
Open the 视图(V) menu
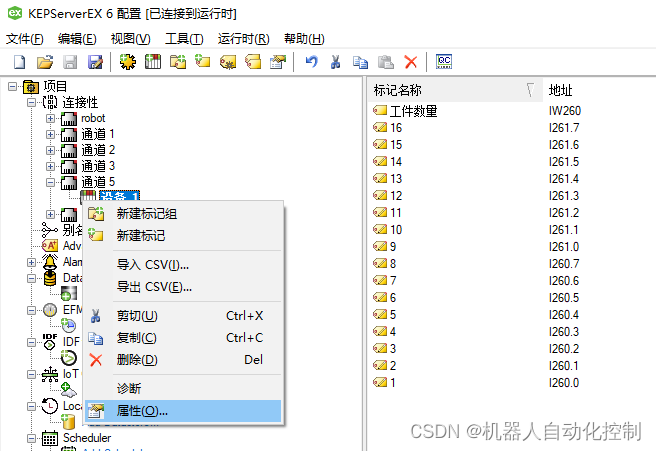point(131,39)
